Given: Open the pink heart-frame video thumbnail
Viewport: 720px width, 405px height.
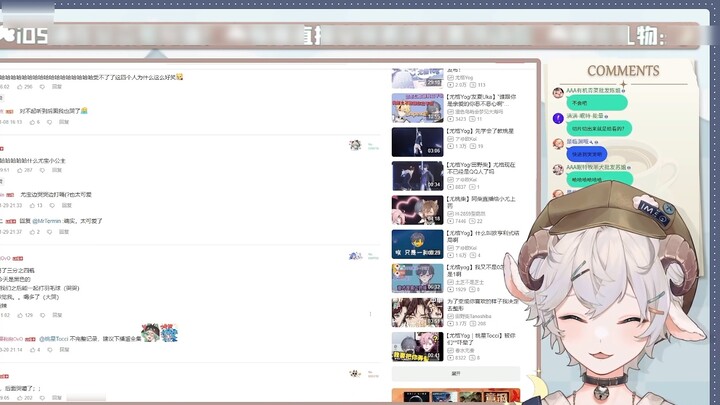Looking at the screenshot, I should point(416,209).
